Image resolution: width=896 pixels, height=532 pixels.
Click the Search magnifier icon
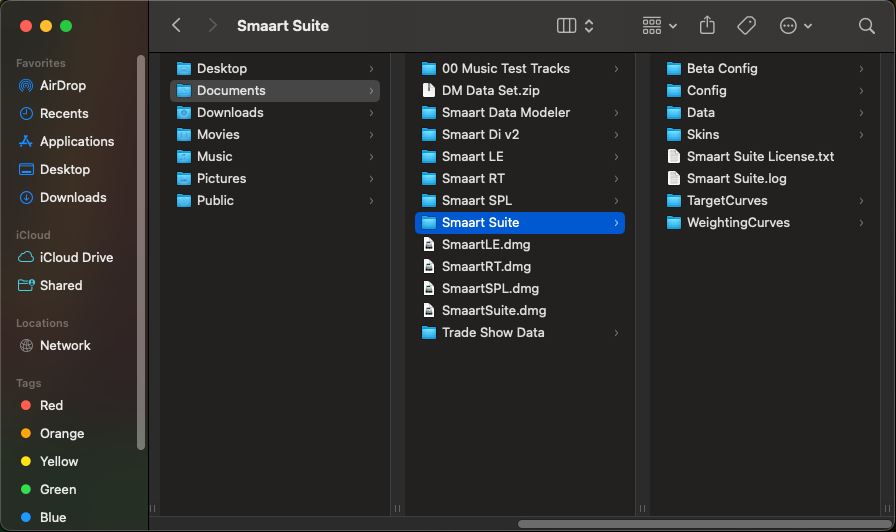[x=866, y=26]
